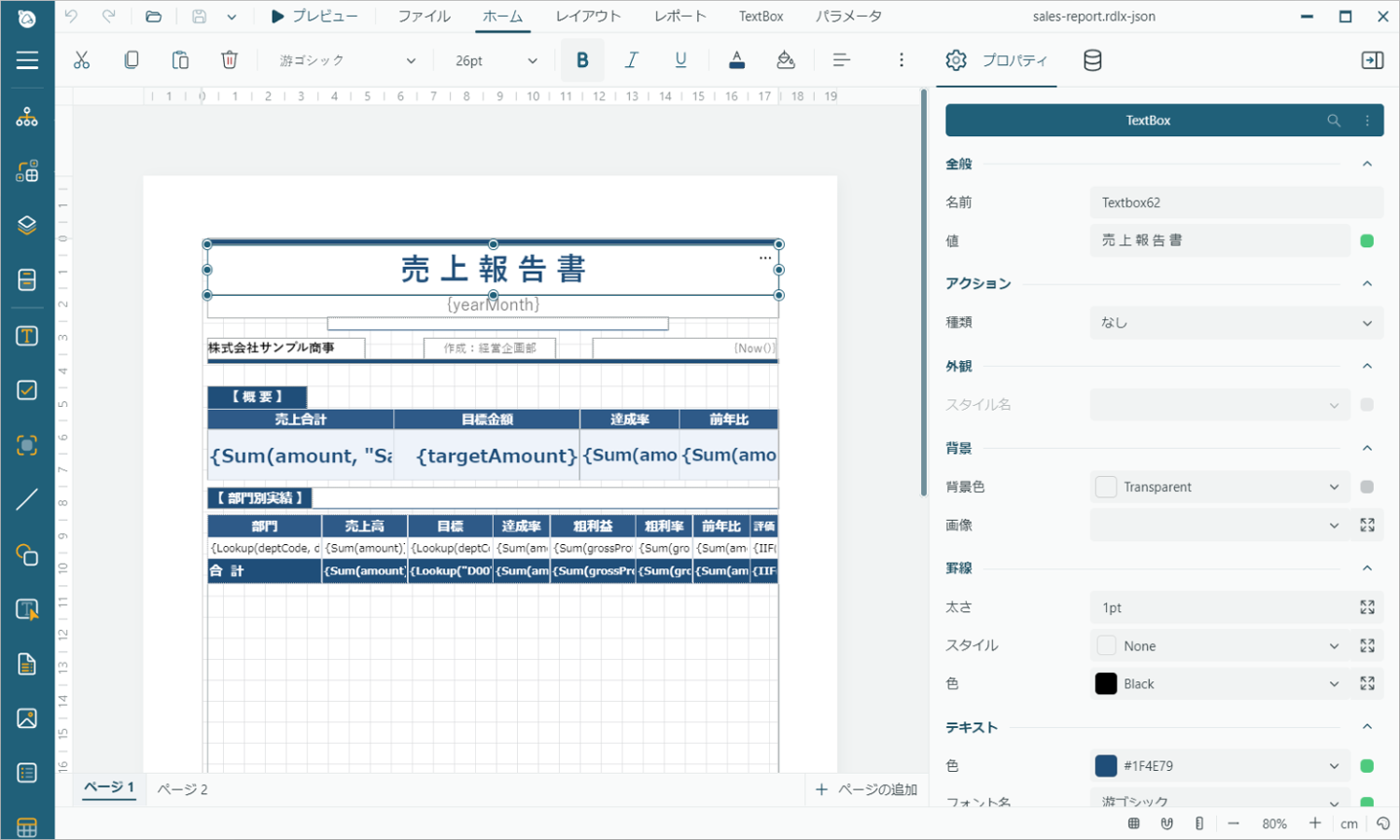Click the Redo arrow icon
The height and width of the screenshot is (840, 1400).
[x=108, y=17]
